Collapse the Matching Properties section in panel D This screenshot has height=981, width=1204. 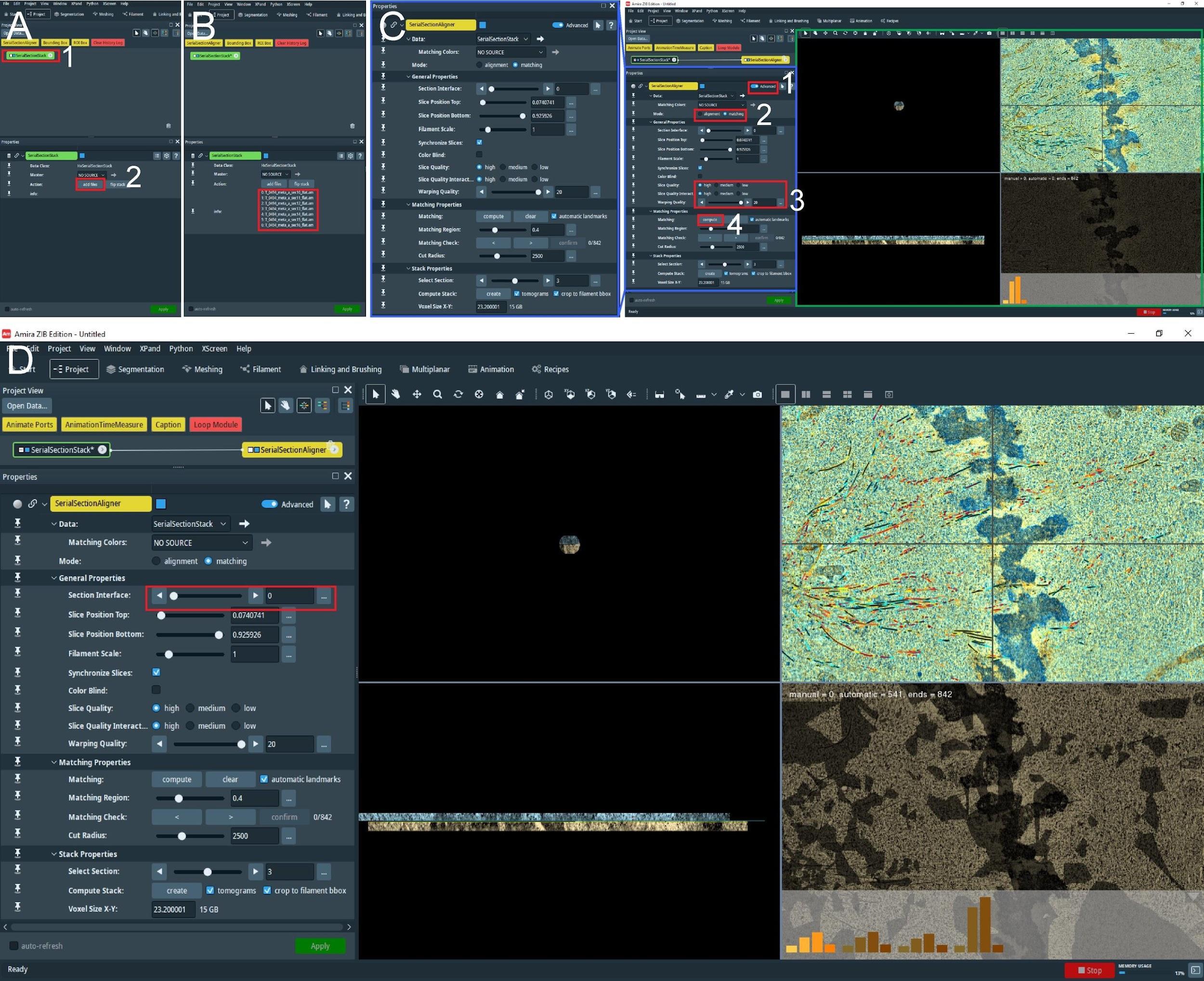(x=54, y=762)
